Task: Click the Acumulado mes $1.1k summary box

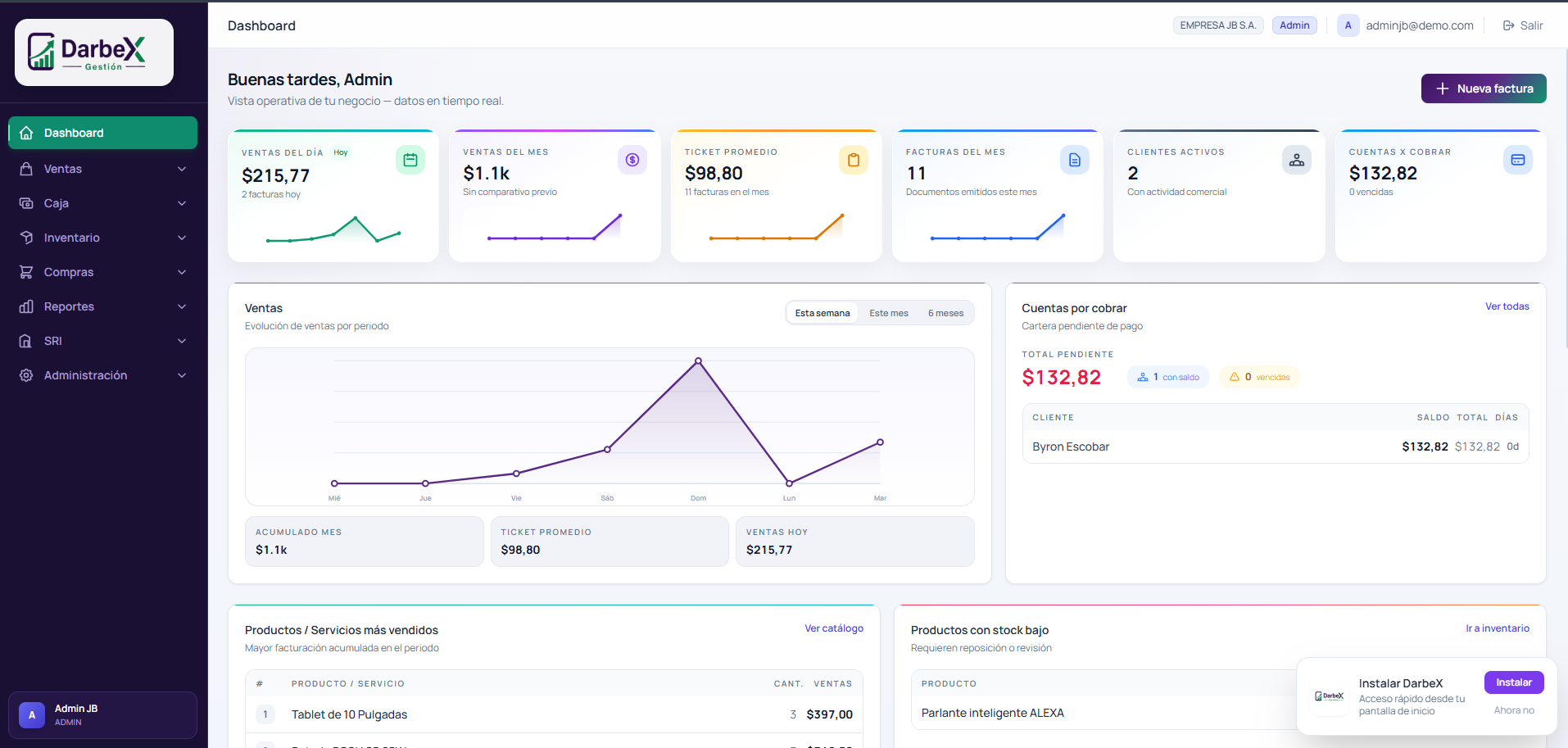Action: (x=365, y=542)
